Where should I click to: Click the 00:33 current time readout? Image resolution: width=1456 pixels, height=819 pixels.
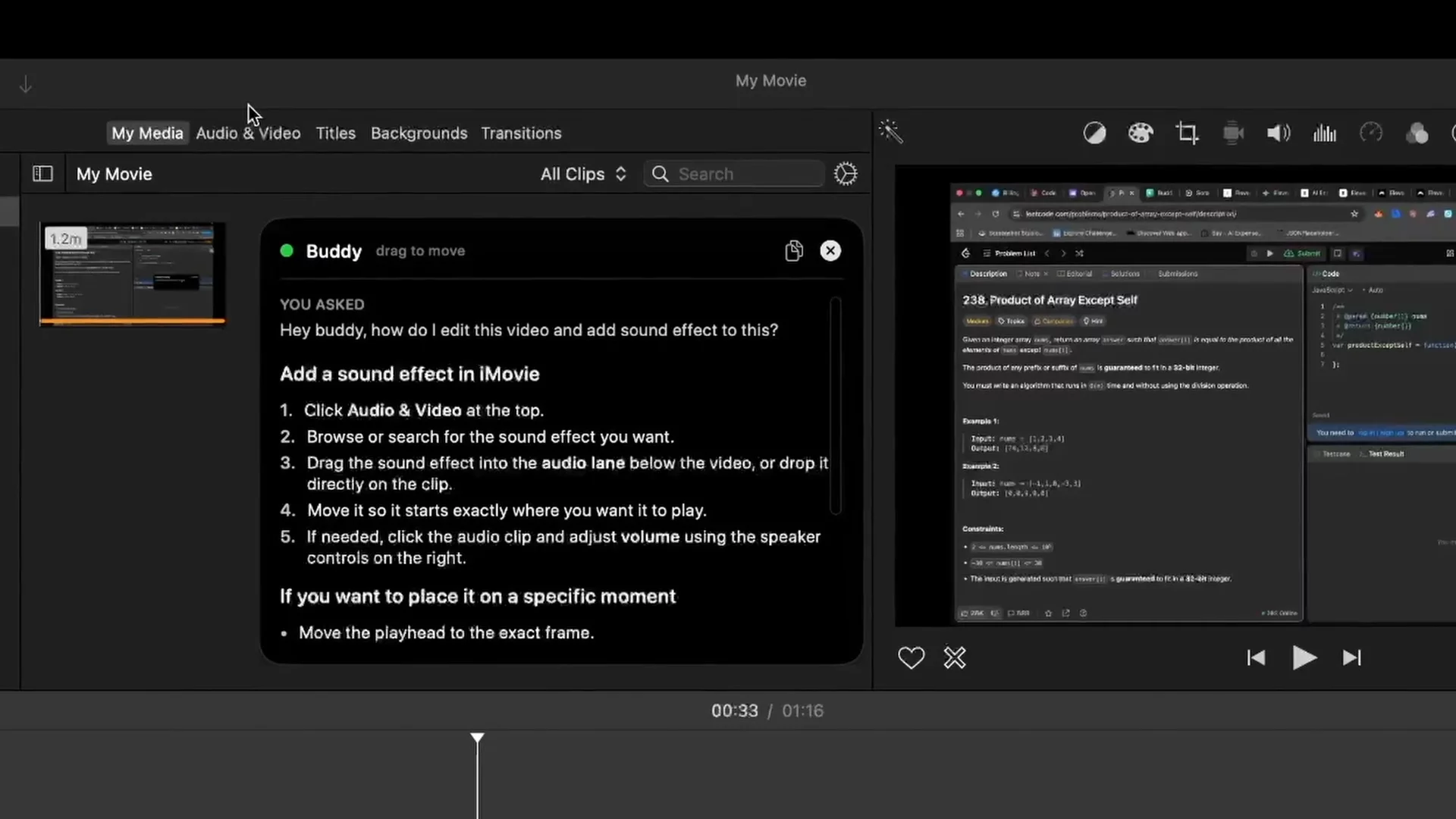tap(734, 711)
